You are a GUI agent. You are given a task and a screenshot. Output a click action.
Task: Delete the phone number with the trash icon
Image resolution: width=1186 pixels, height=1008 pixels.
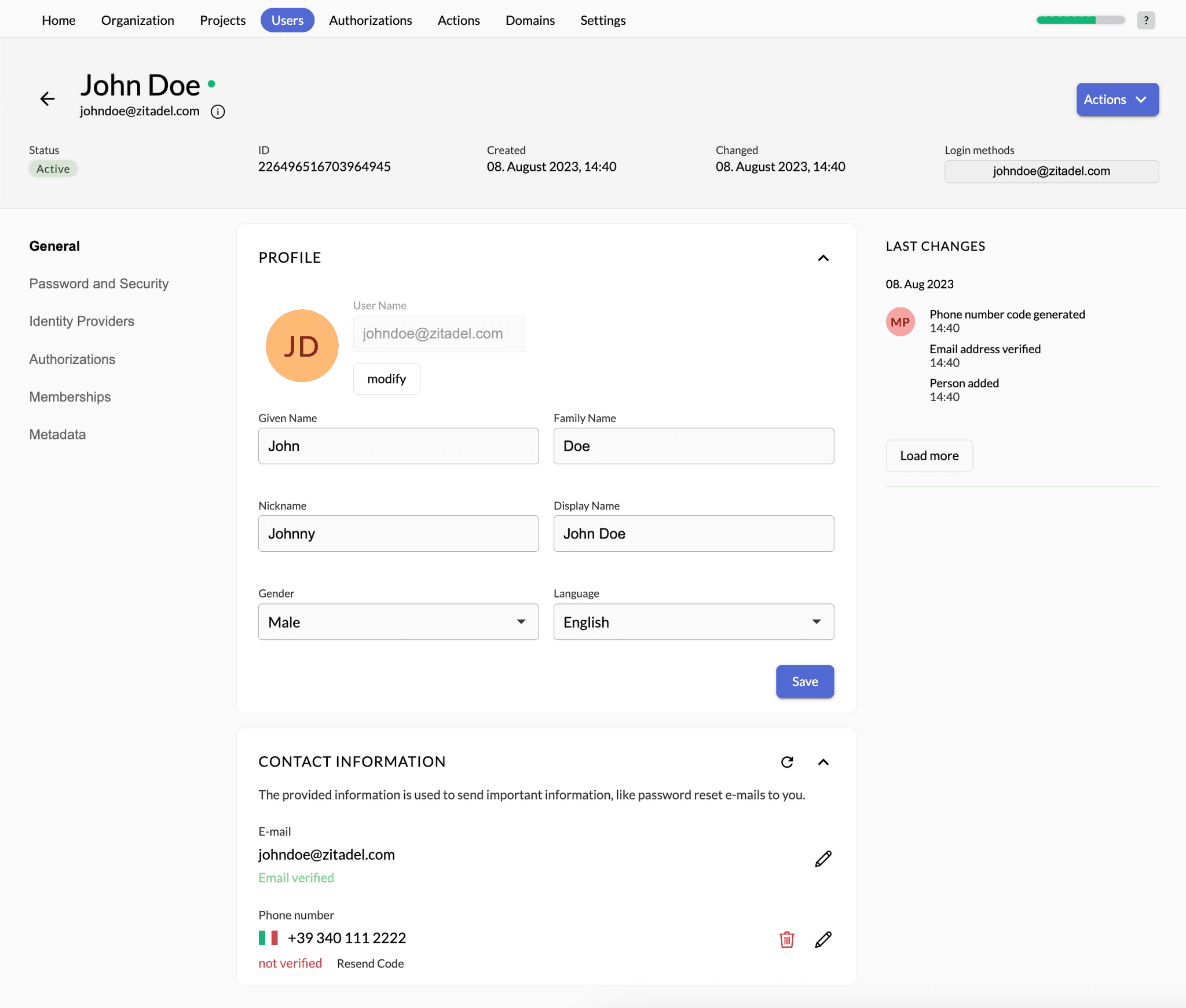click(x=786, y=939)
